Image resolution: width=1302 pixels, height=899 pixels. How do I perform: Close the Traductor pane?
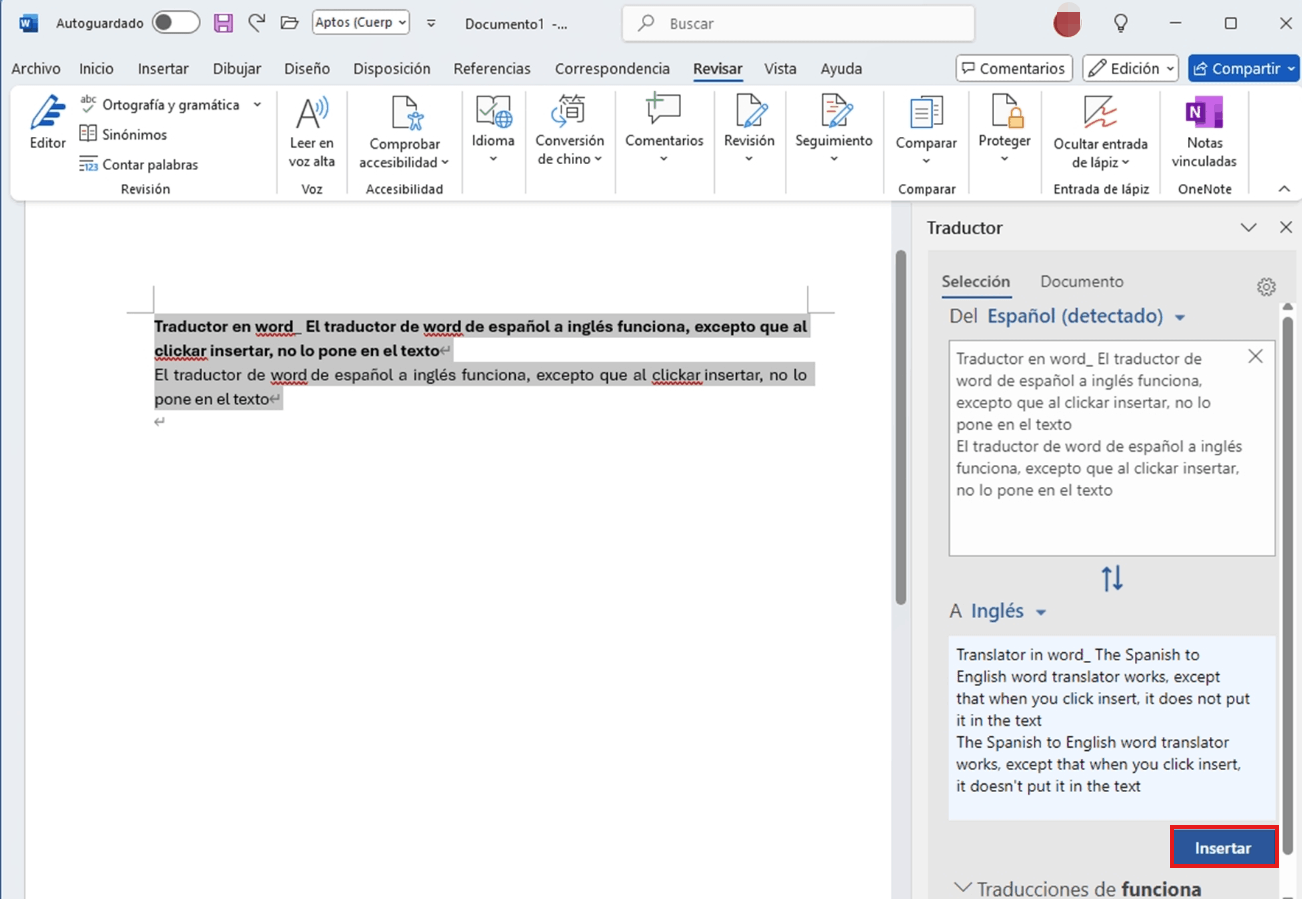(1286, 228)
